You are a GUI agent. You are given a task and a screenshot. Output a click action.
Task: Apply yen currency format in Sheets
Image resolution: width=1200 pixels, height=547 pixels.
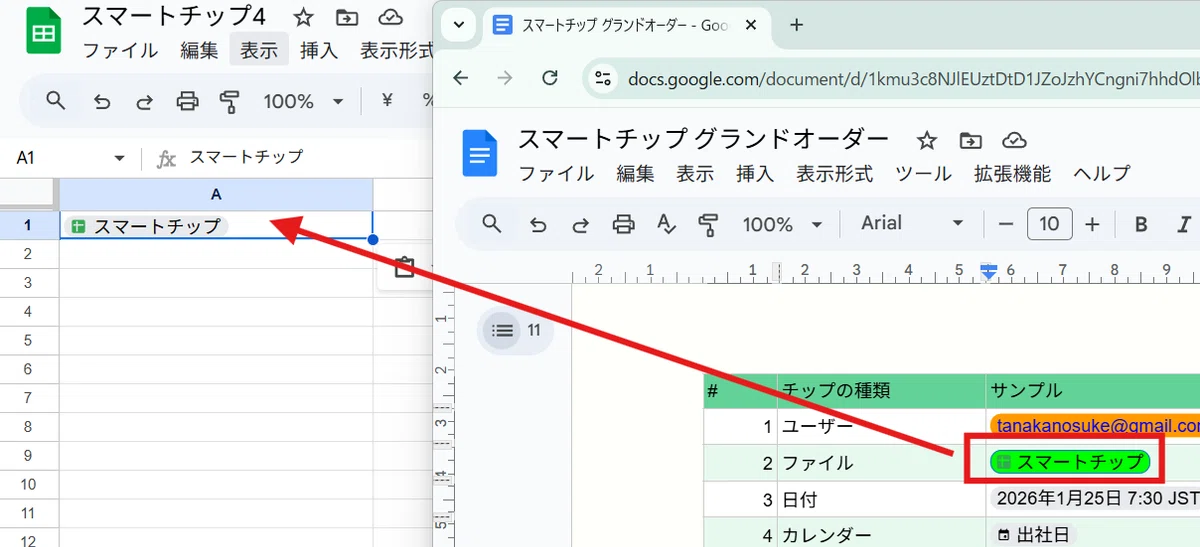pos(387,101)
